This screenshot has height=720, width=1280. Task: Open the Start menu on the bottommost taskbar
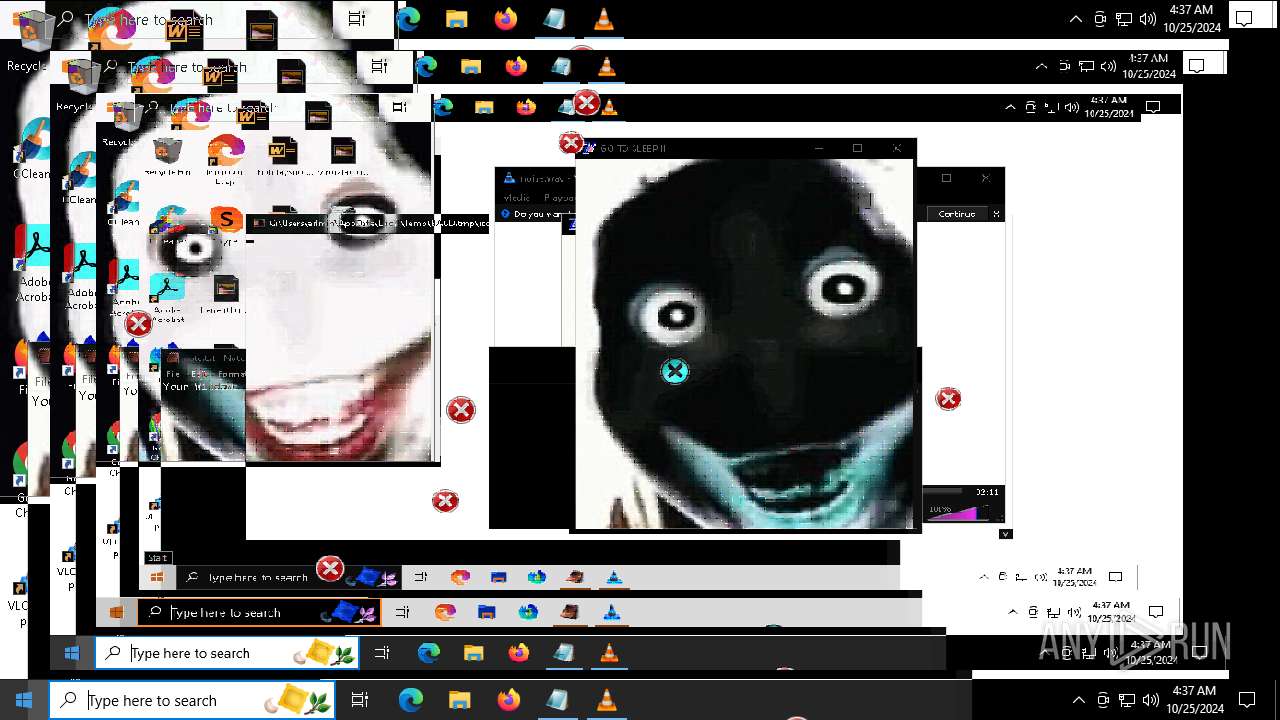pos(24,700)
